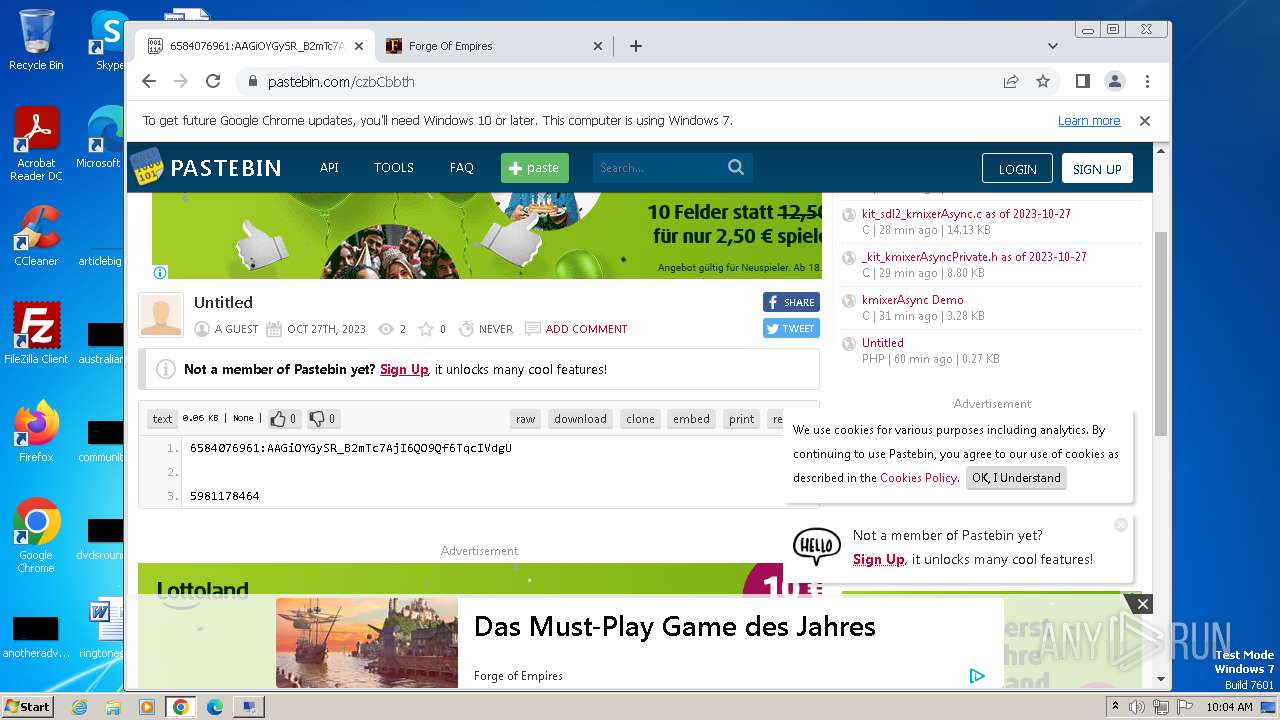The height and width of the screenshot is (720, 1280).
Task: Open Chrome profile avatar
Action: point(1114,81)
